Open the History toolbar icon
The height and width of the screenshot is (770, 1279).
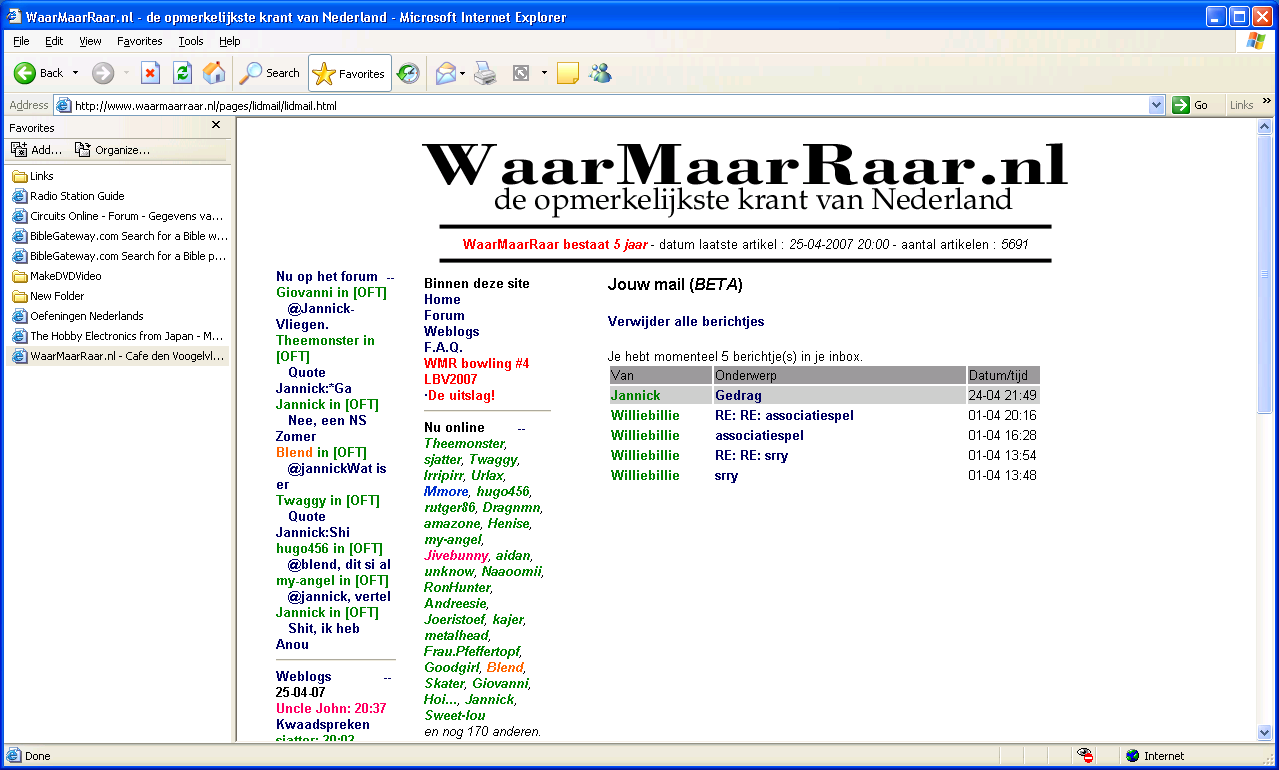[408, 73]
